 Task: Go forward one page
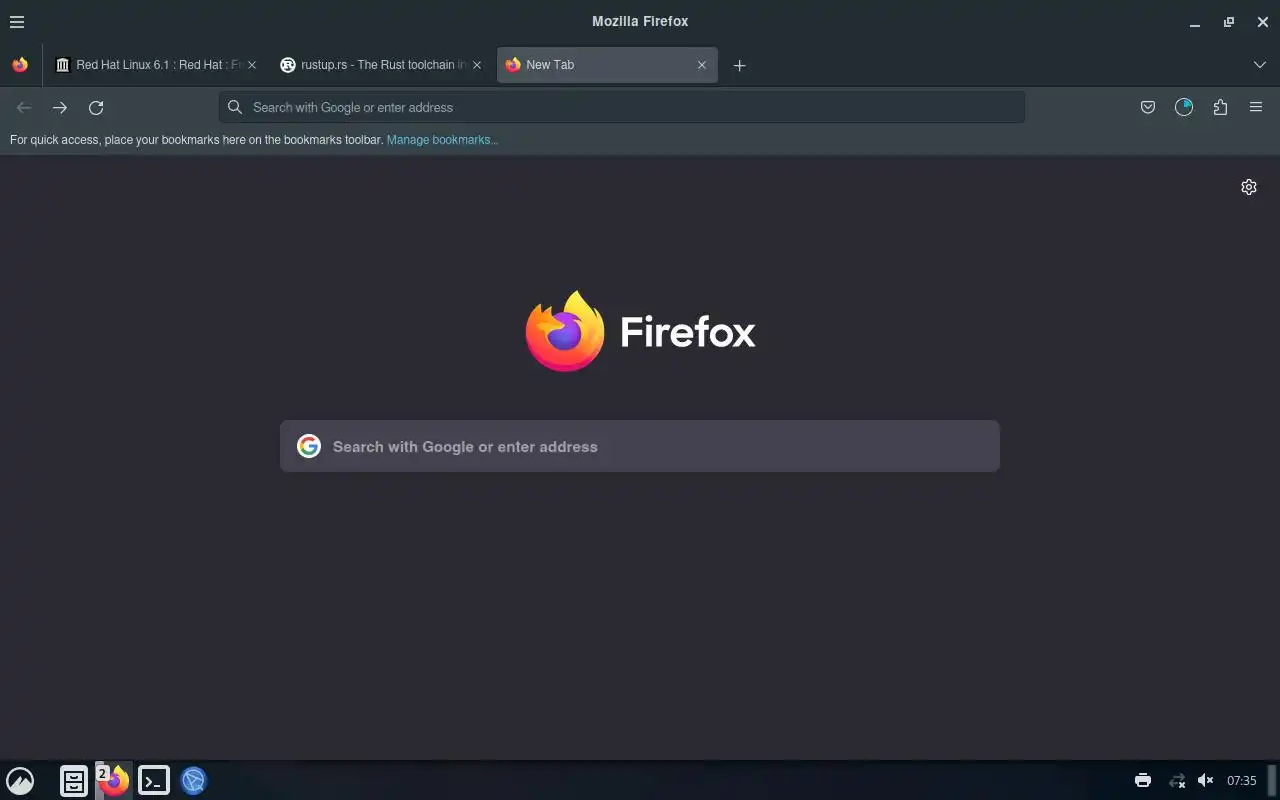click(x=60, y=107)
